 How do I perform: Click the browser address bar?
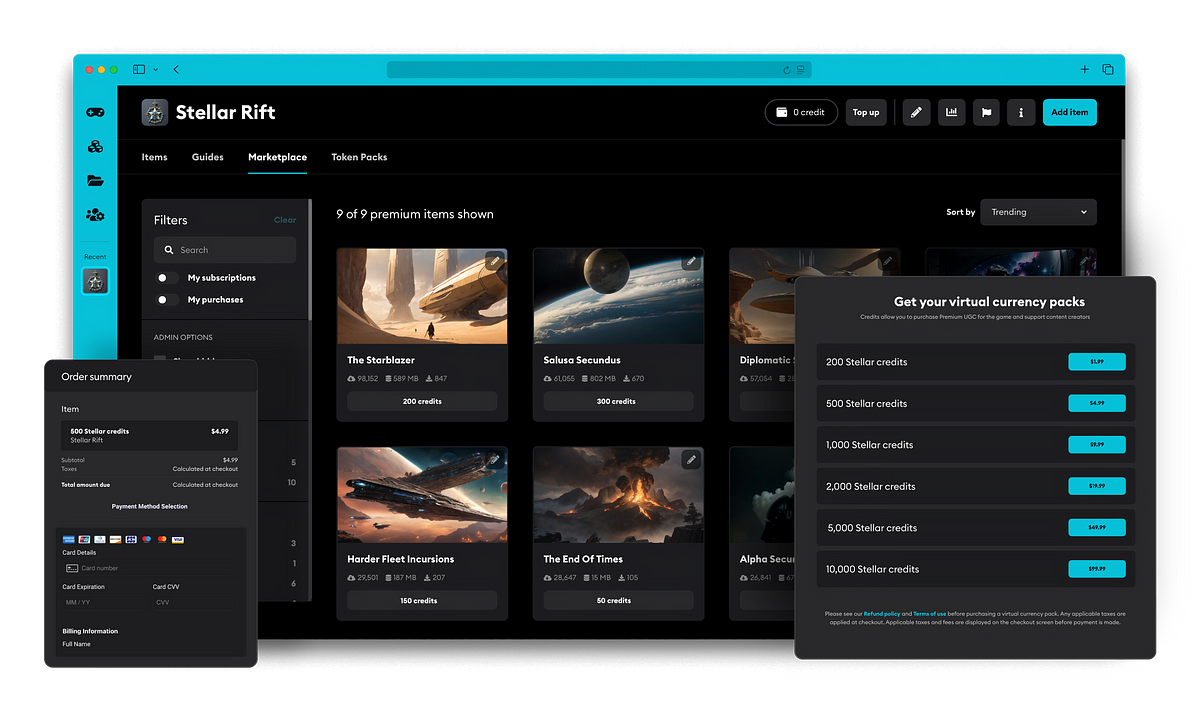(x=599, y=70)
